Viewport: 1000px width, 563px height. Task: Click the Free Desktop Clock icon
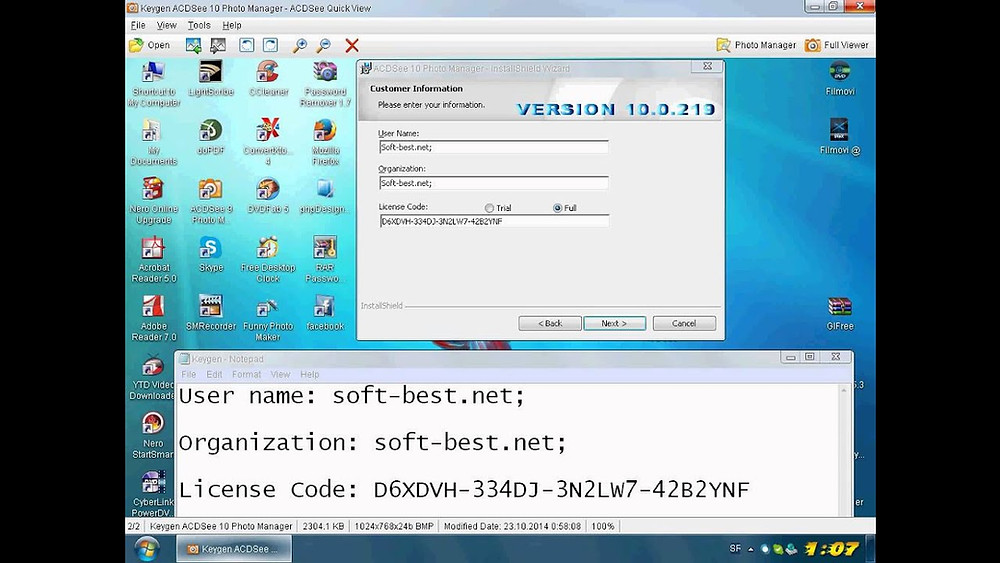(268, 260)
